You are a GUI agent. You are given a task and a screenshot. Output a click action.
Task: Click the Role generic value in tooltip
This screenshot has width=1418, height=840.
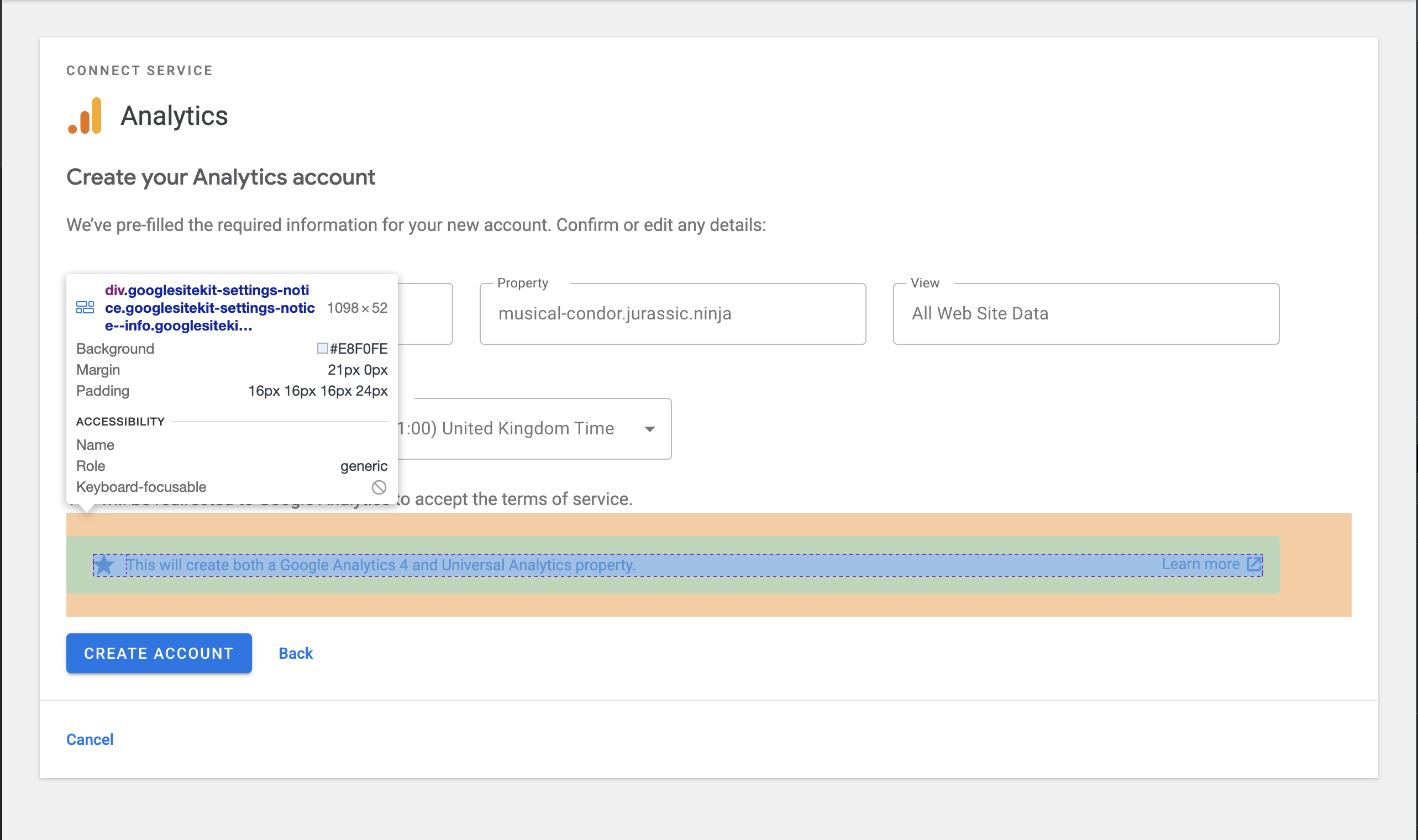[x=364, y=466]
